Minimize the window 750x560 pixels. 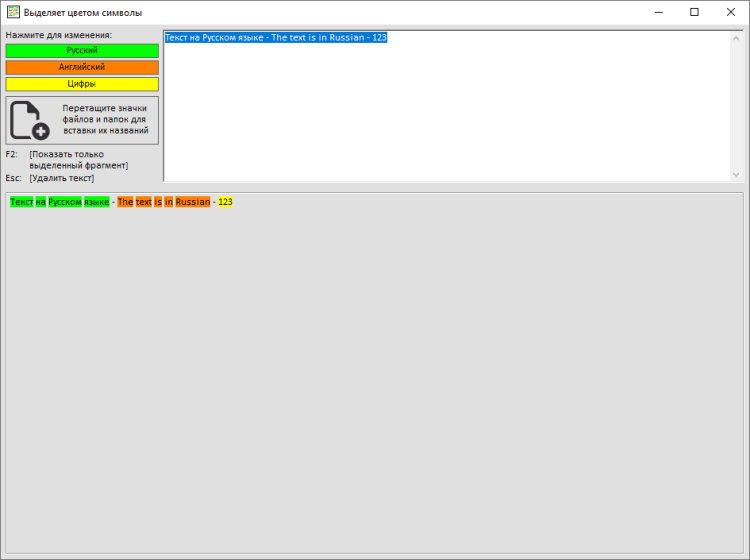pos(659,12)
